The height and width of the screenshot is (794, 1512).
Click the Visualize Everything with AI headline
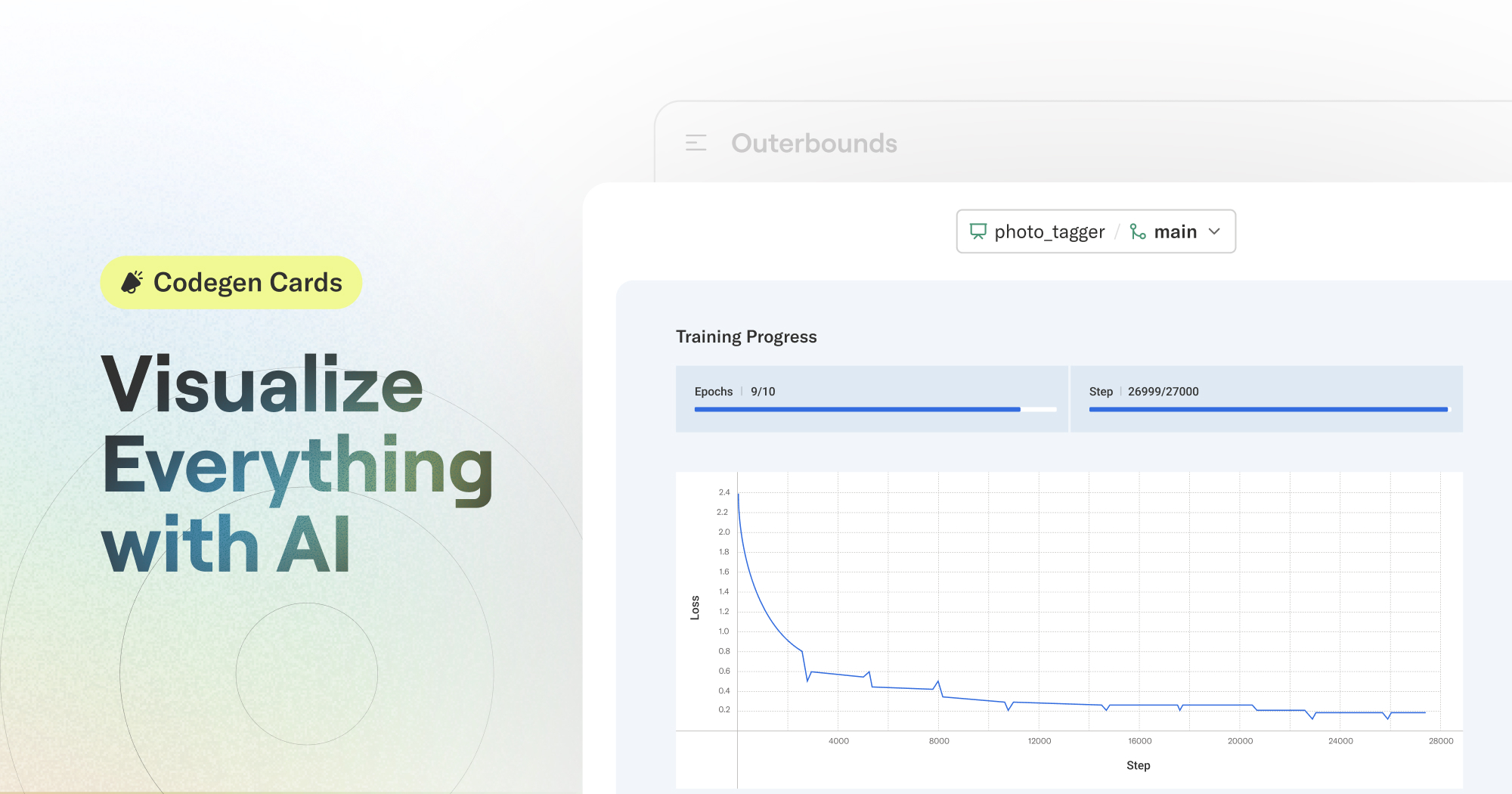tap(297, 464)
